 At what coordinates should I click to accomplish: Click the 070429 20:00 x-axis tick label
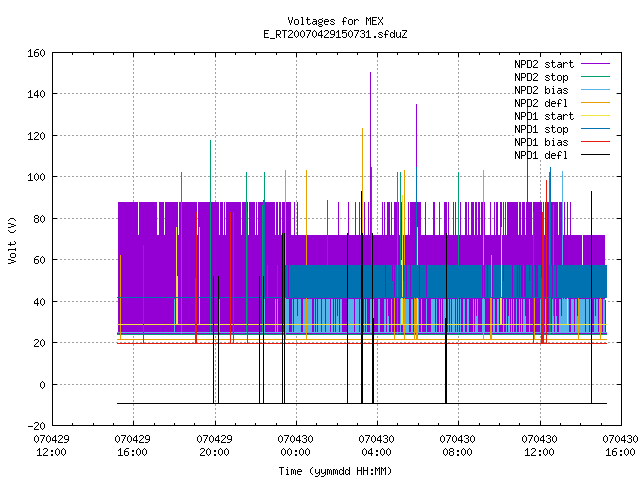pyautogui.click(x=214, y=446)
